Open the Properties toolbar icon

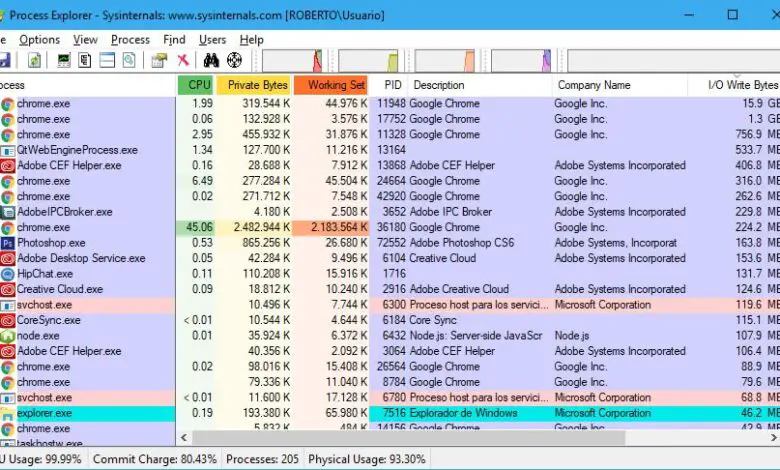(159, 60)
